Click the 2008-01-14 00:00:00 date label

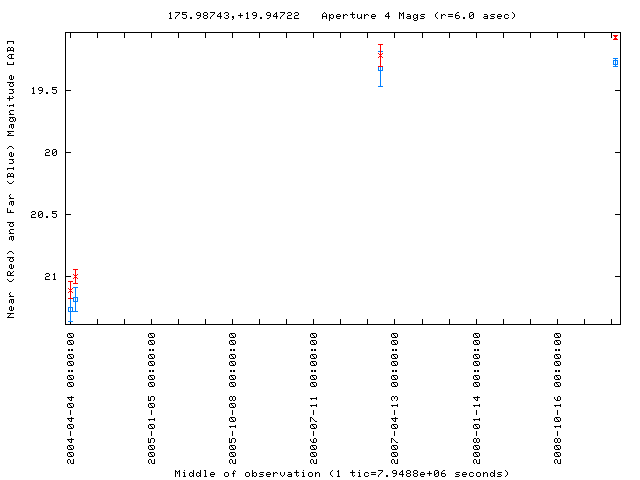(x=476, y=398)
